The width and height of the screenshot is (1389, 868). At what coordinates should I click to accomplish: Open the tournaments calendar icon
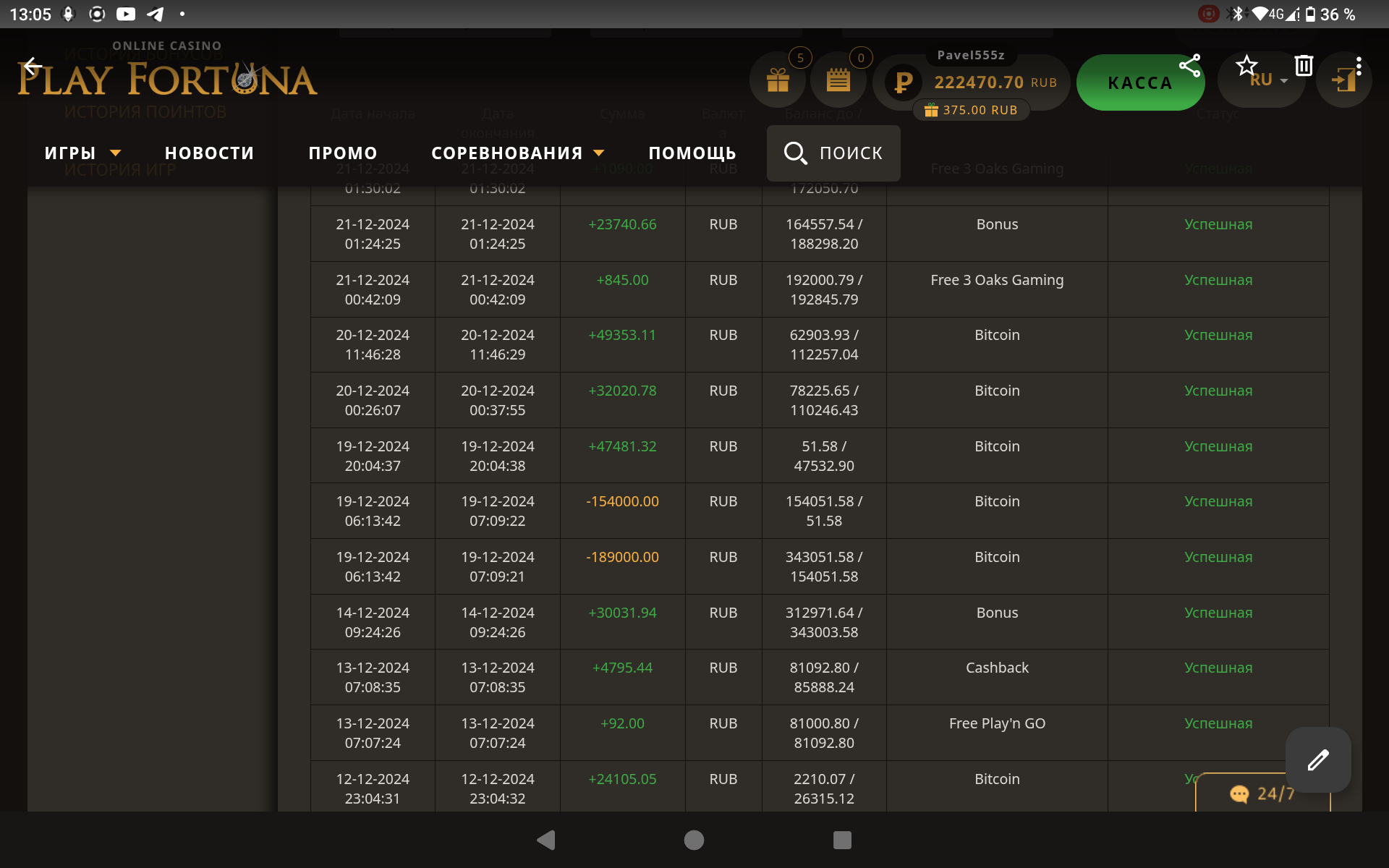tap(838, 80)
